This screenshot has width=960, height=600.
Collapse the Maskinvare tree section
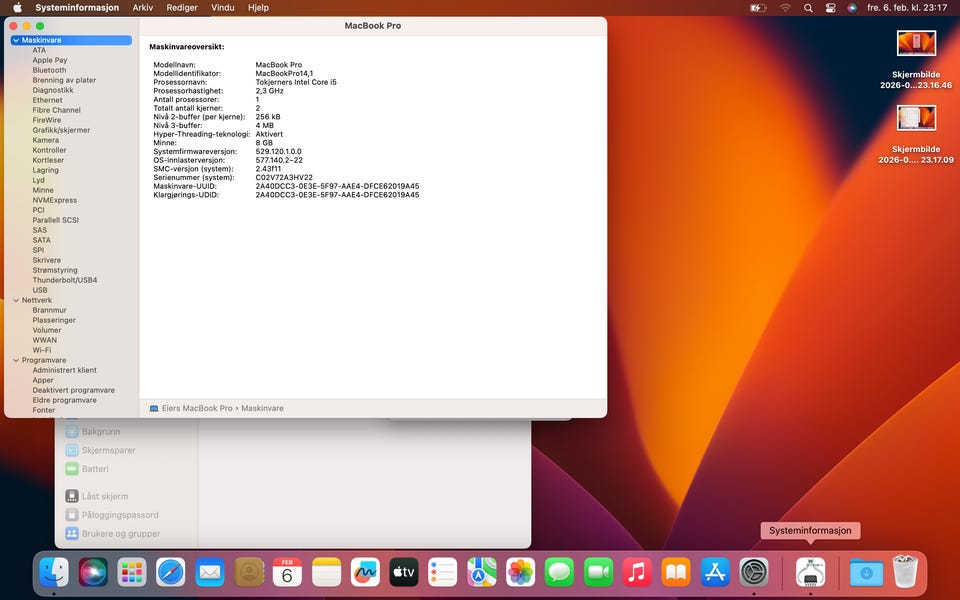tap(16, 40)
